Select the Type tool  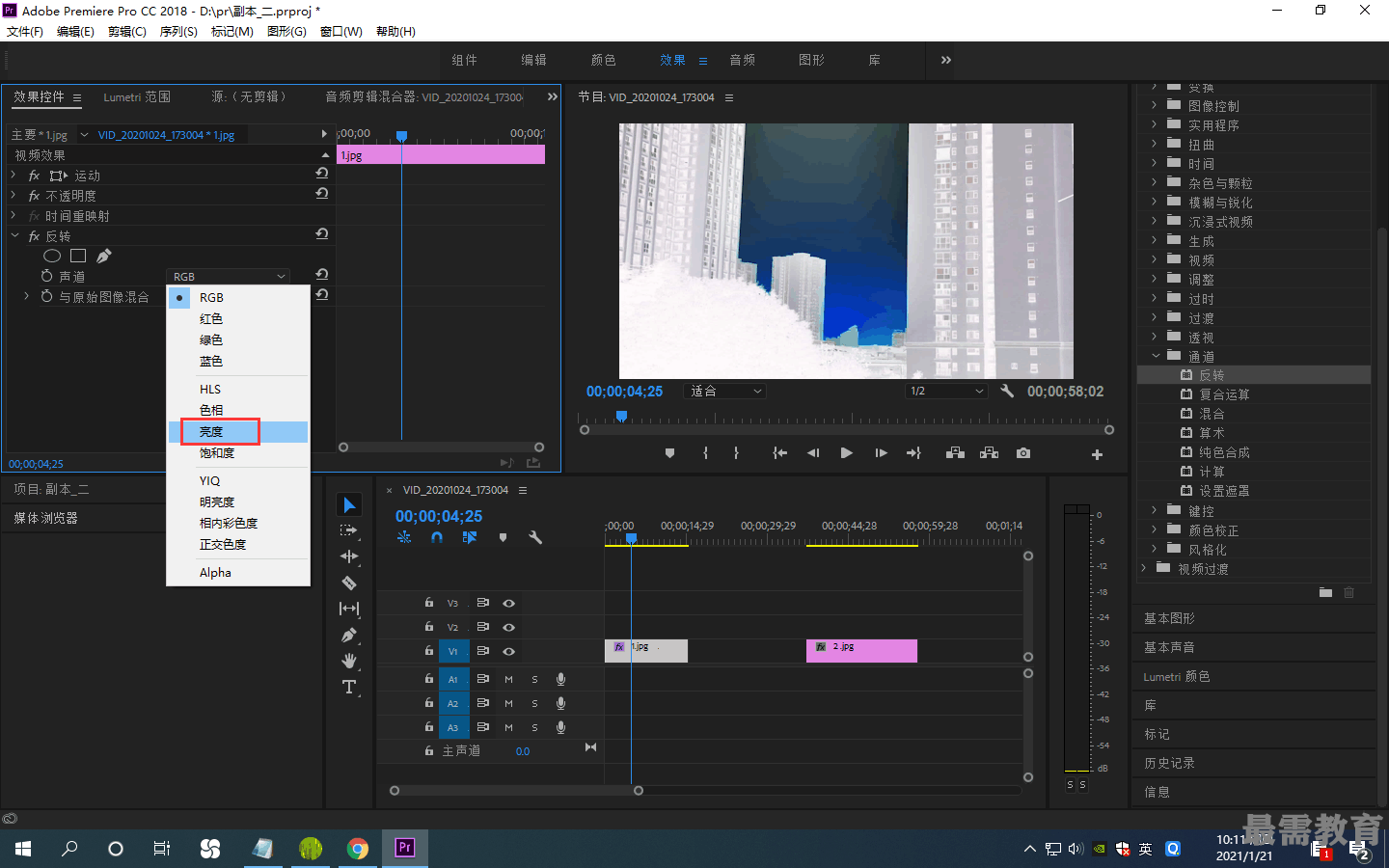pyautogui.click(x=349, y=687)
